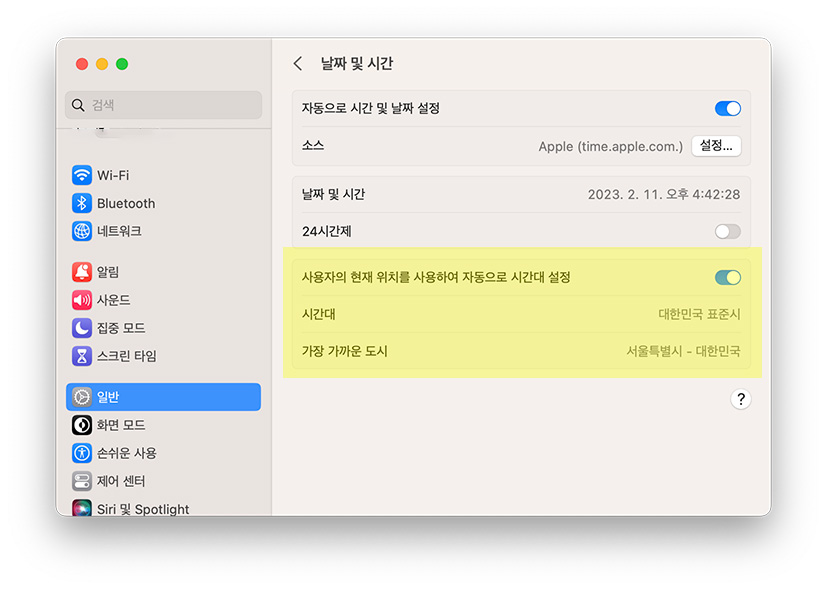The image size is (827, 590).
Task: Enable the 24시간제 toggle
Action: click(x=727, y=230)
